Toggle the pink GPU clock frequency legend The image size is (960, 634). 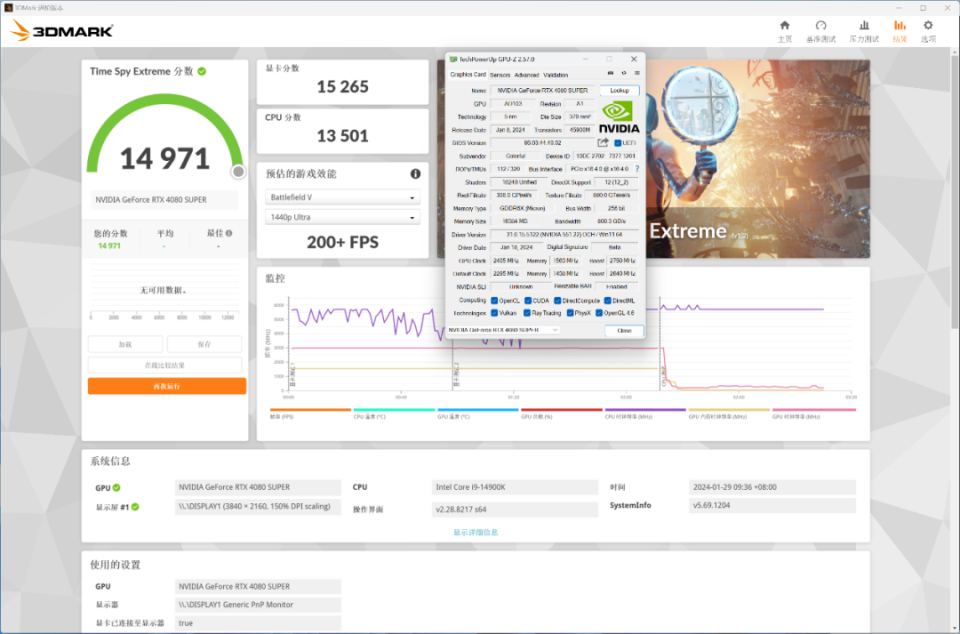pos(813,414)
